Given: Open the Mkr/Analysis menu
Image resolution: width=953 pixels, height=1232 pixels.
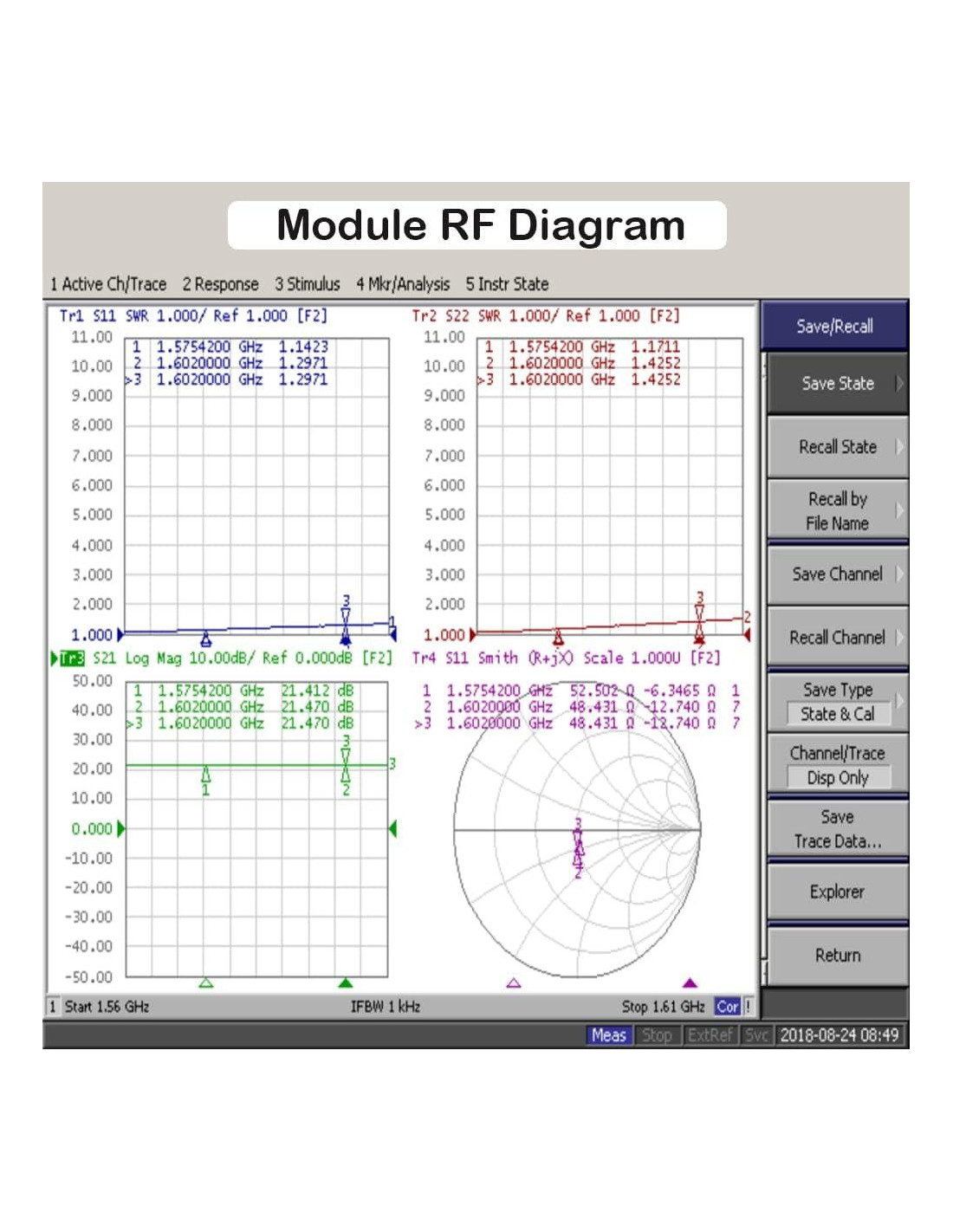Looking at the screenshot, I should 403,284.
